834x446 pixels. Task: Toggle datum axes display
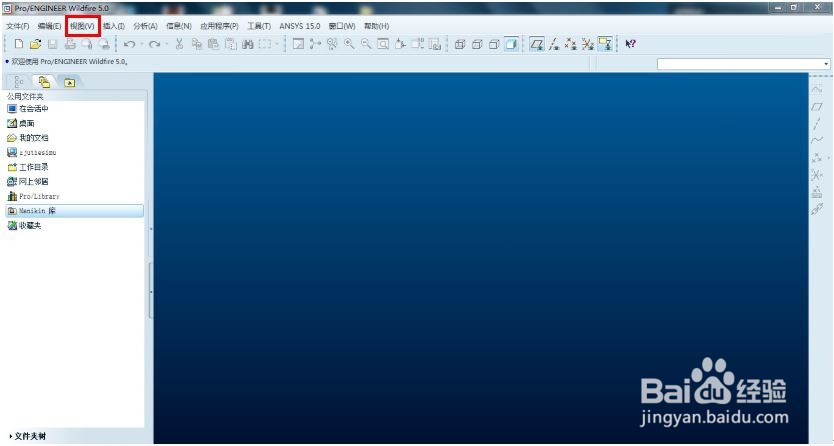(x=554, y=44)
